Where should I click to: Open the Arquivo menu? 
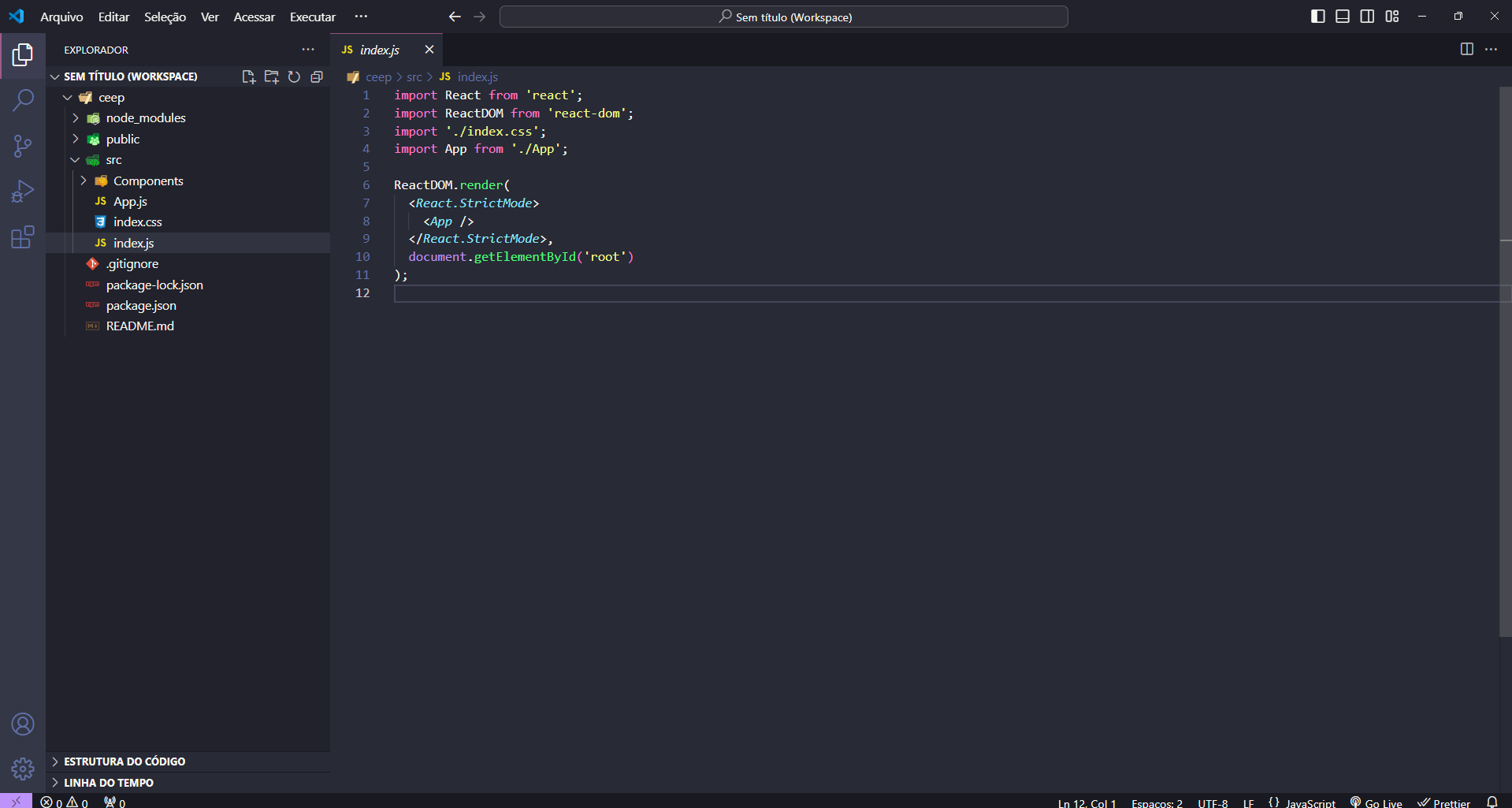coord(61,17)
